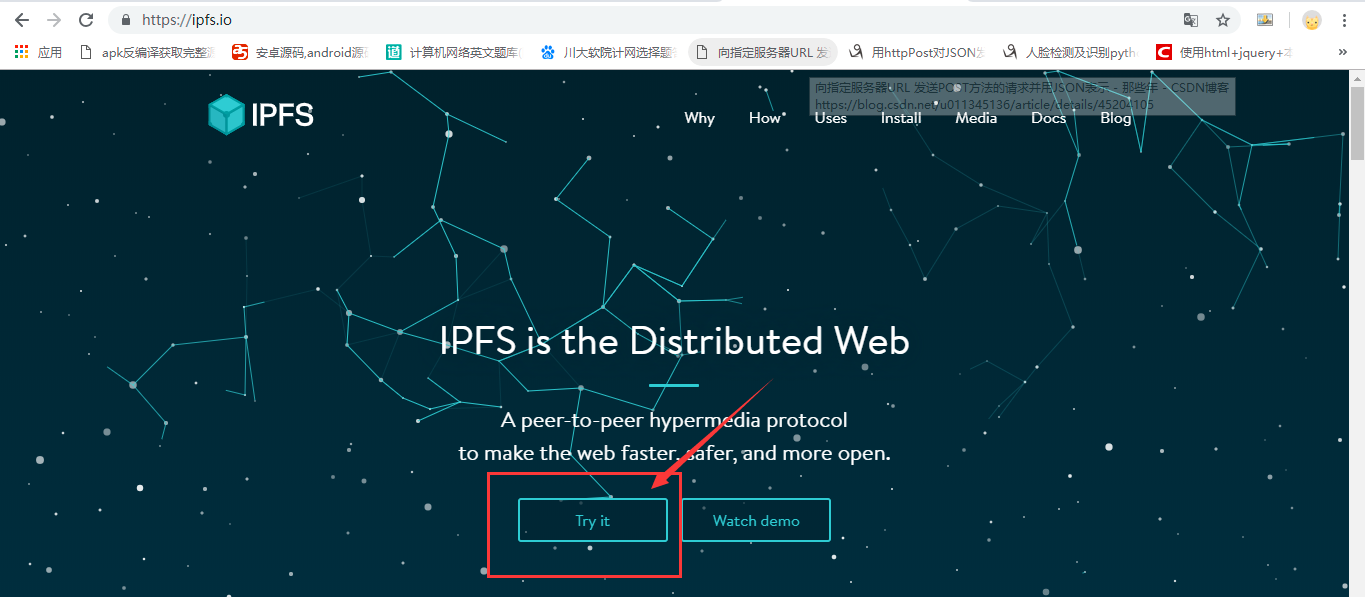Expand the hidden bookmarks chevron
Viewport: 1365px width, 597px height.
[1343, 52]
